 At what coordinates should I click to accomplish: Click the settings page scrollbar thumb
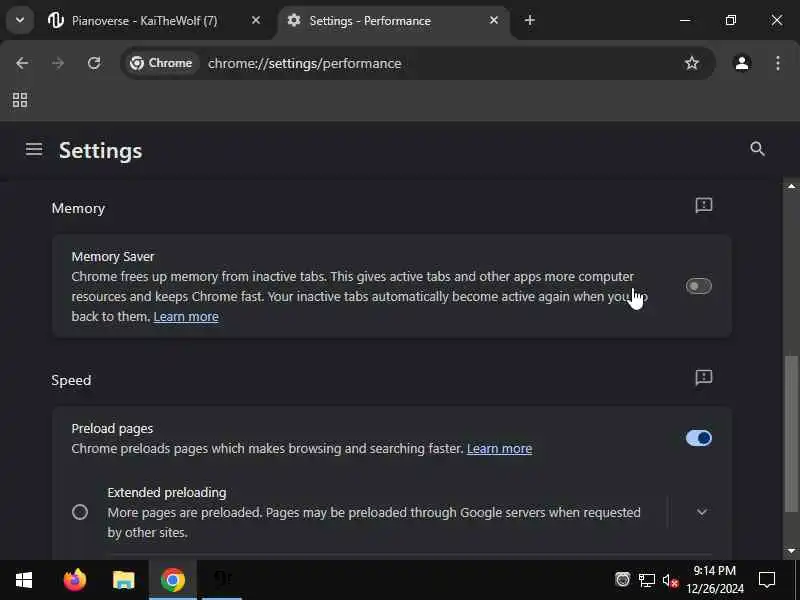[791, 434]
